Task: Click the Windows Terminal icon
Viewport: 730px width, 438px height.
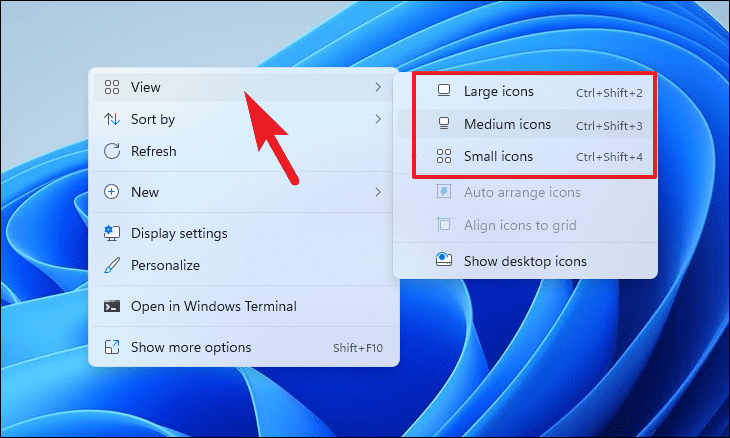Action: 112,306
